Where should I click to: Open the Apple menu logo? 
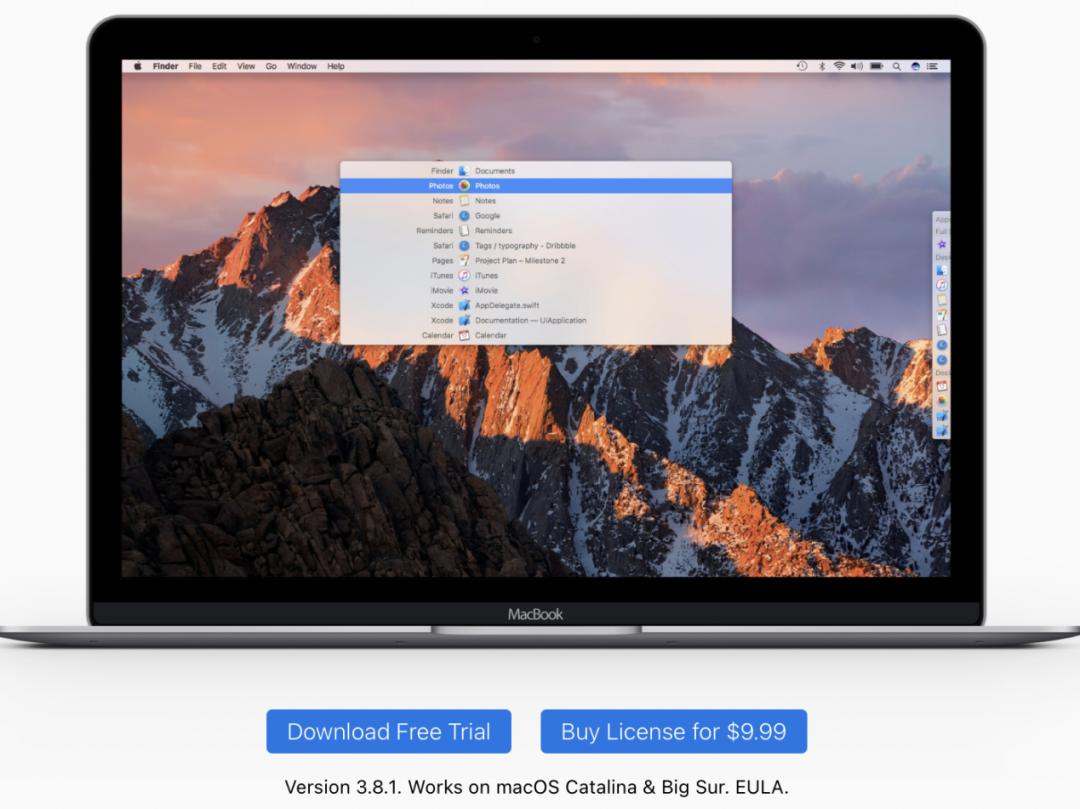tap(138, 66)
